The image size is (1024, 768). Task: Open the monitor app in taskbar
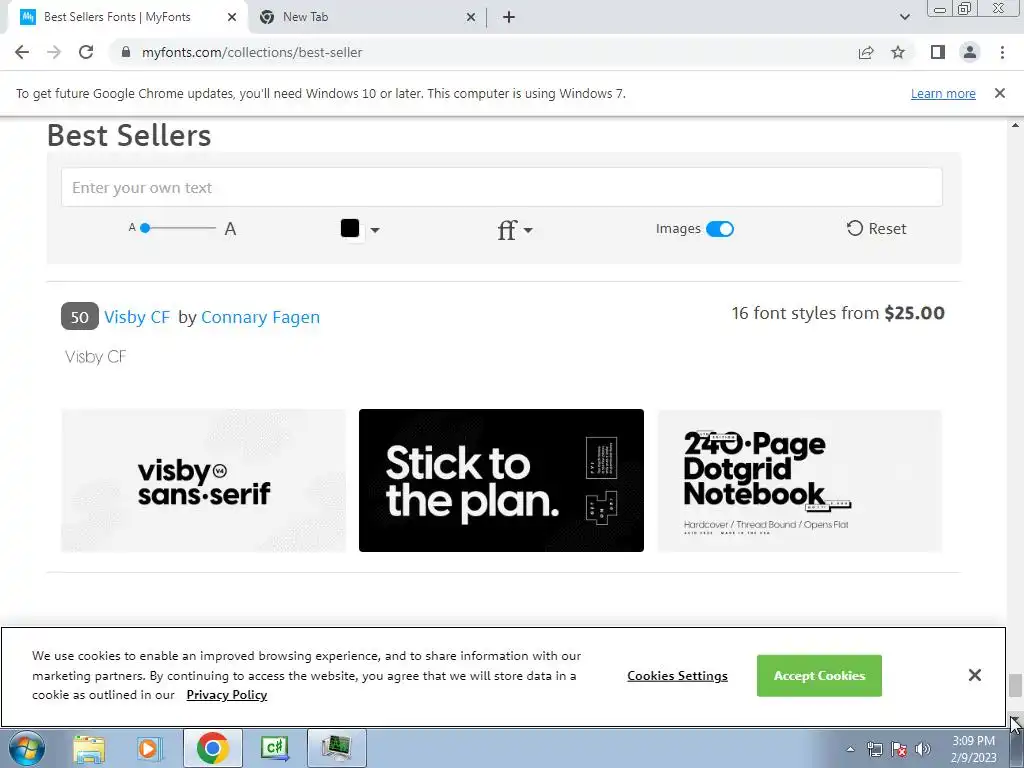point(336,748)
